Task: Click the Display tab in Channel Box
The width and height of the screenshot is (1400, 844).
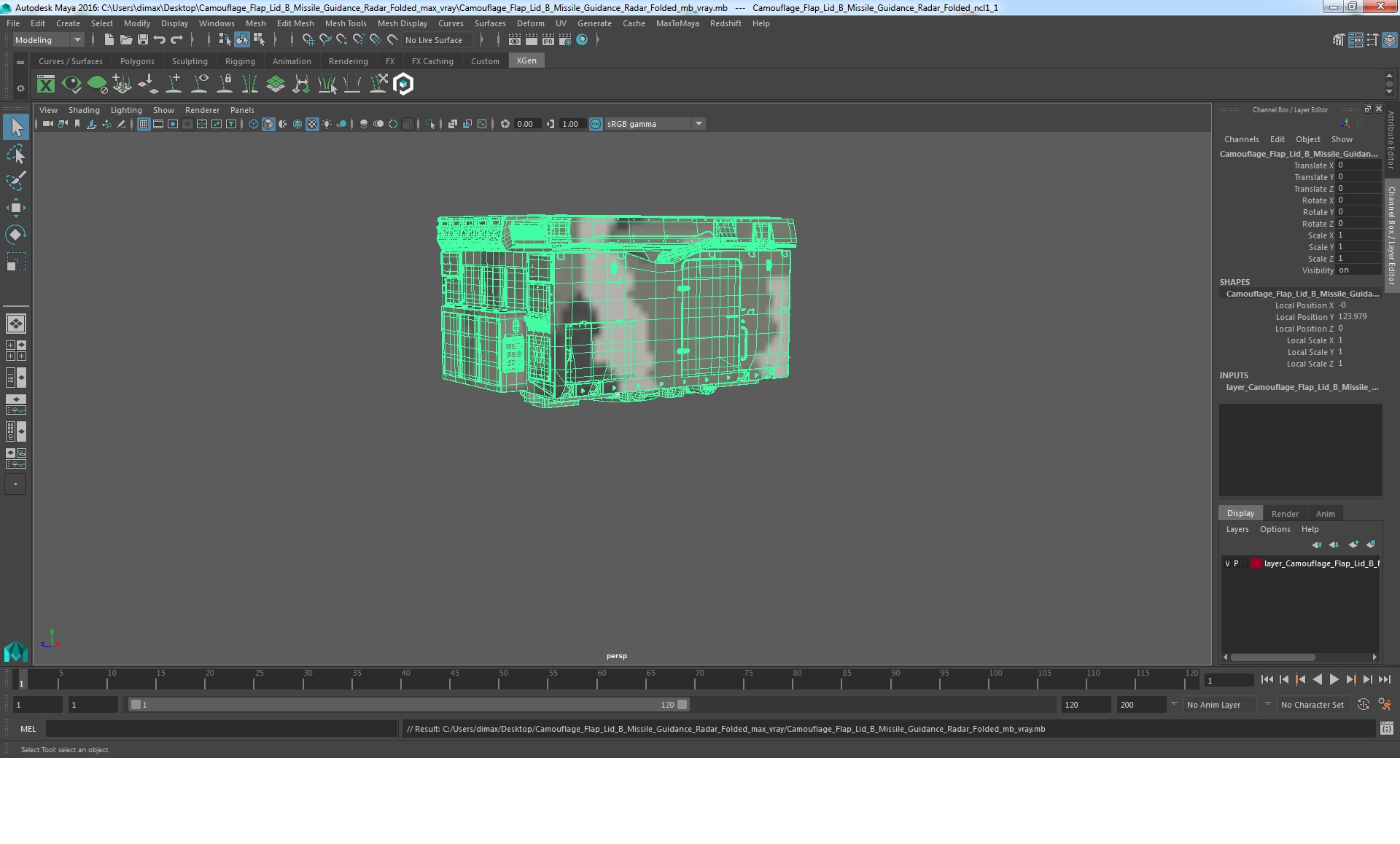Action: click(x=1240, y=513)
